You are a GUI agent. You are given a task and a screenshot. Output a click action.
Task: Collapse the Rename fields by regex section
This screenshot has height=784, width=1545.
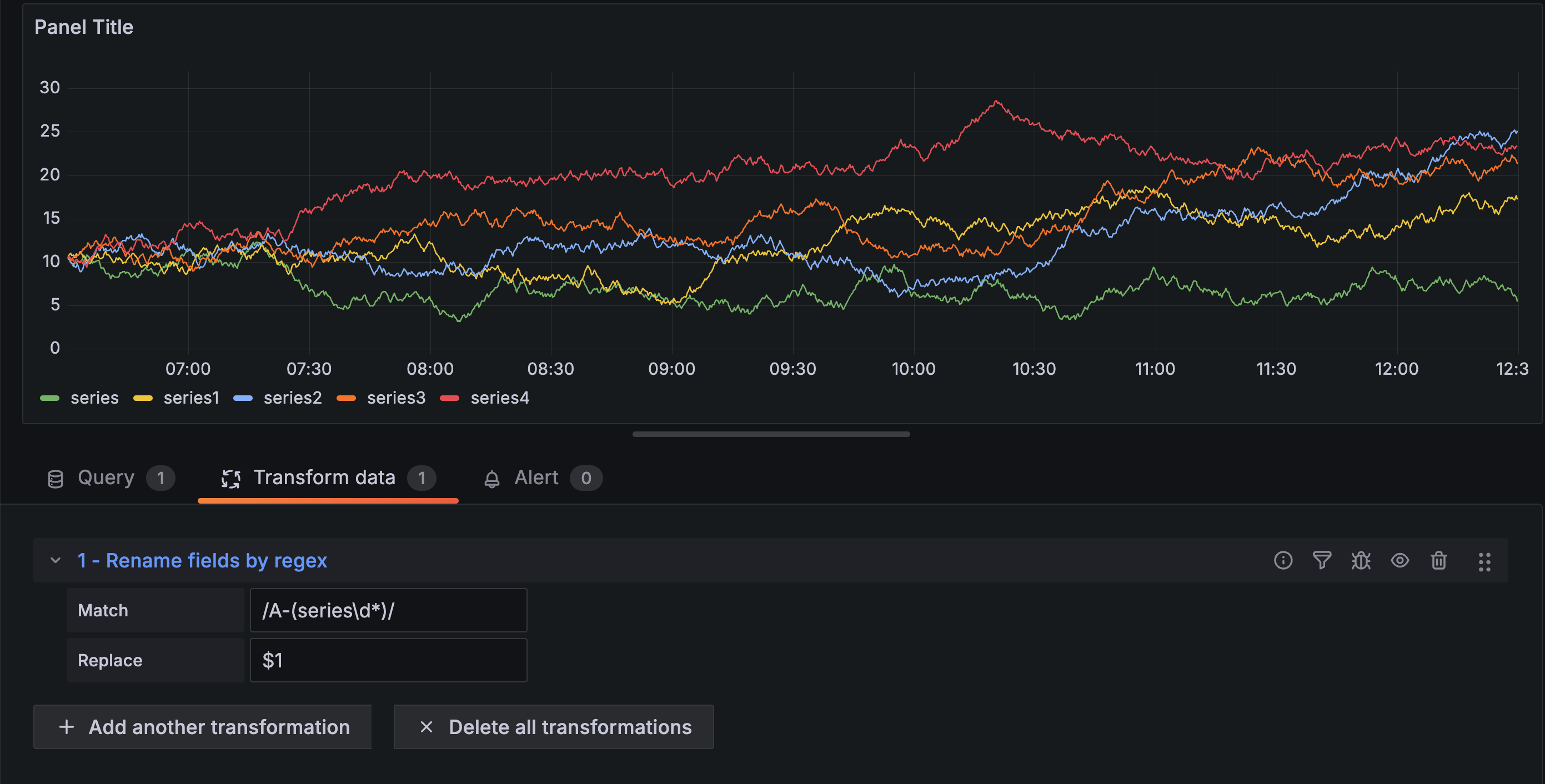tap(56, 560)
